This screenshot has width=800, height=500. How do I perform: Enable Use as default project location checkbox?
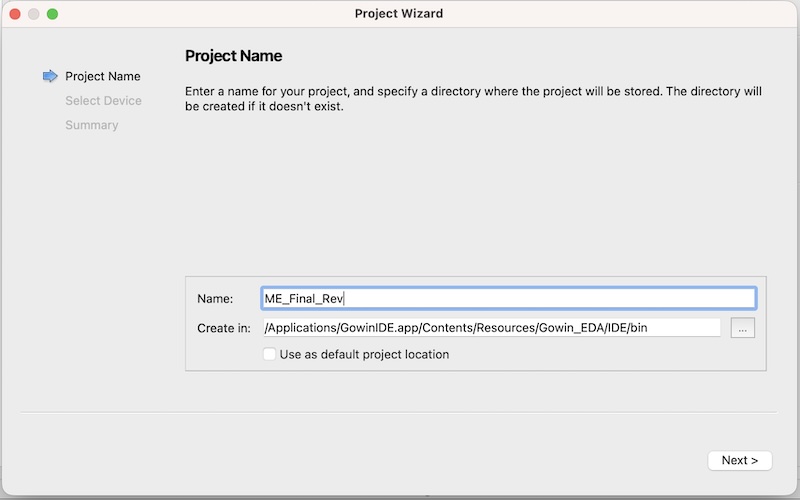[269, 354]
